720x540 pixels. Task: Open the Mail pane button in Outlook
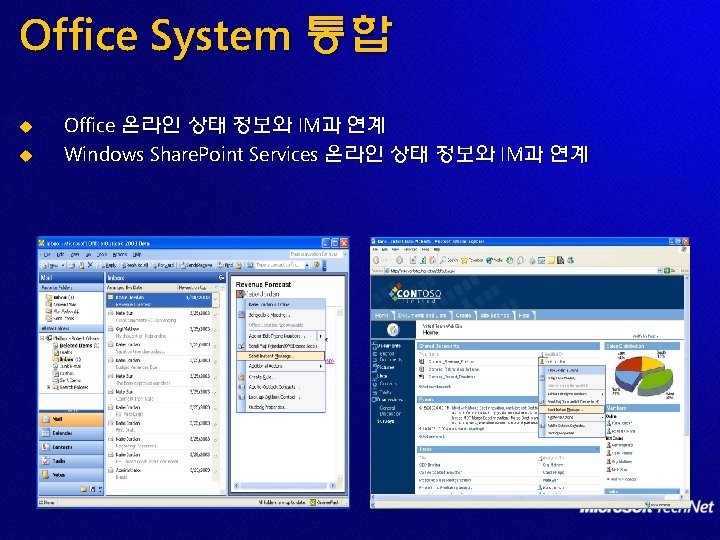coord(71,419)
